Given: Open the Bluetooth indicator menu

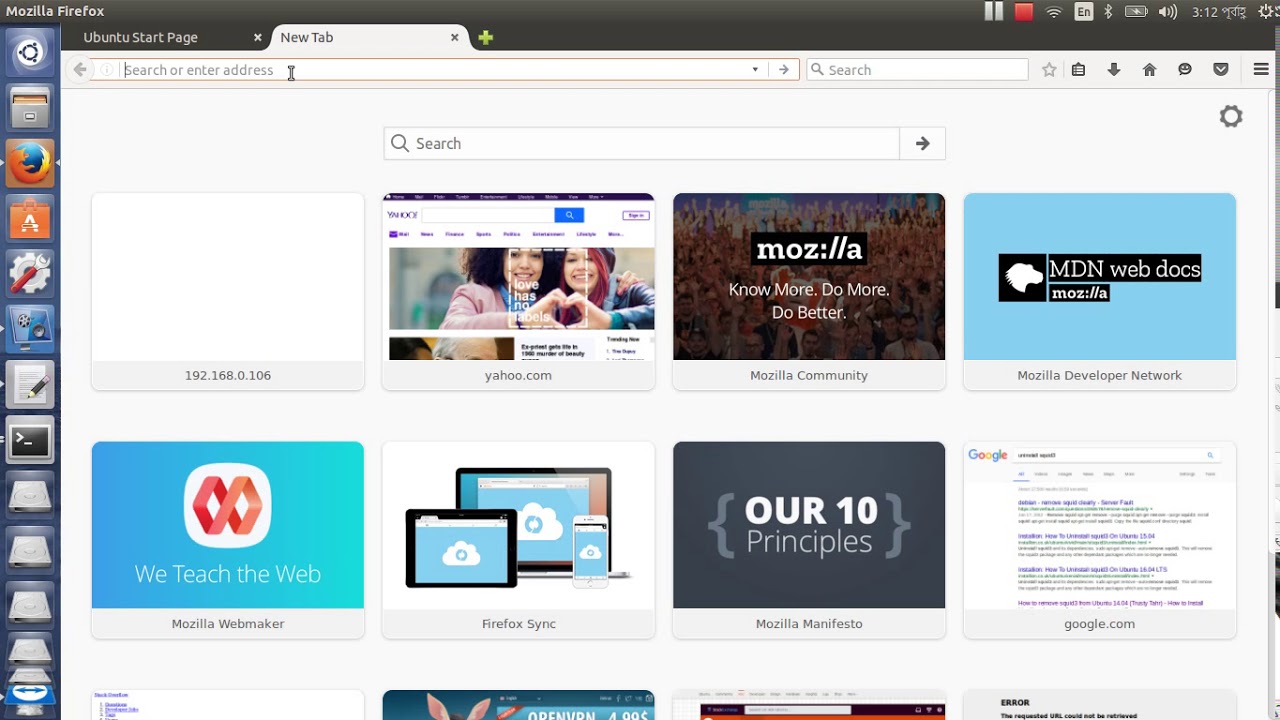Looking at the screenshot, I should pyautogui.click(x=1108, y=12).
